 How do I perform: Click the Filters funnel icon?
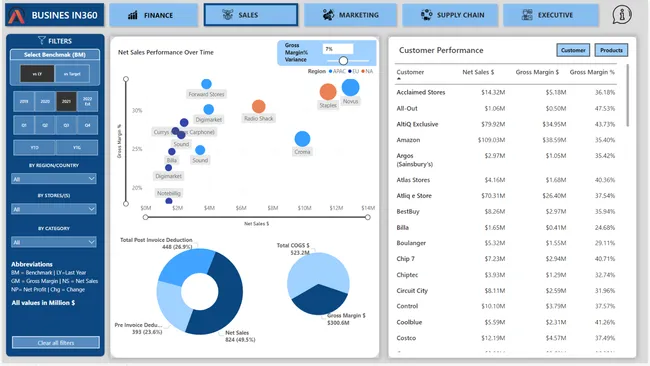coord(41,40)
